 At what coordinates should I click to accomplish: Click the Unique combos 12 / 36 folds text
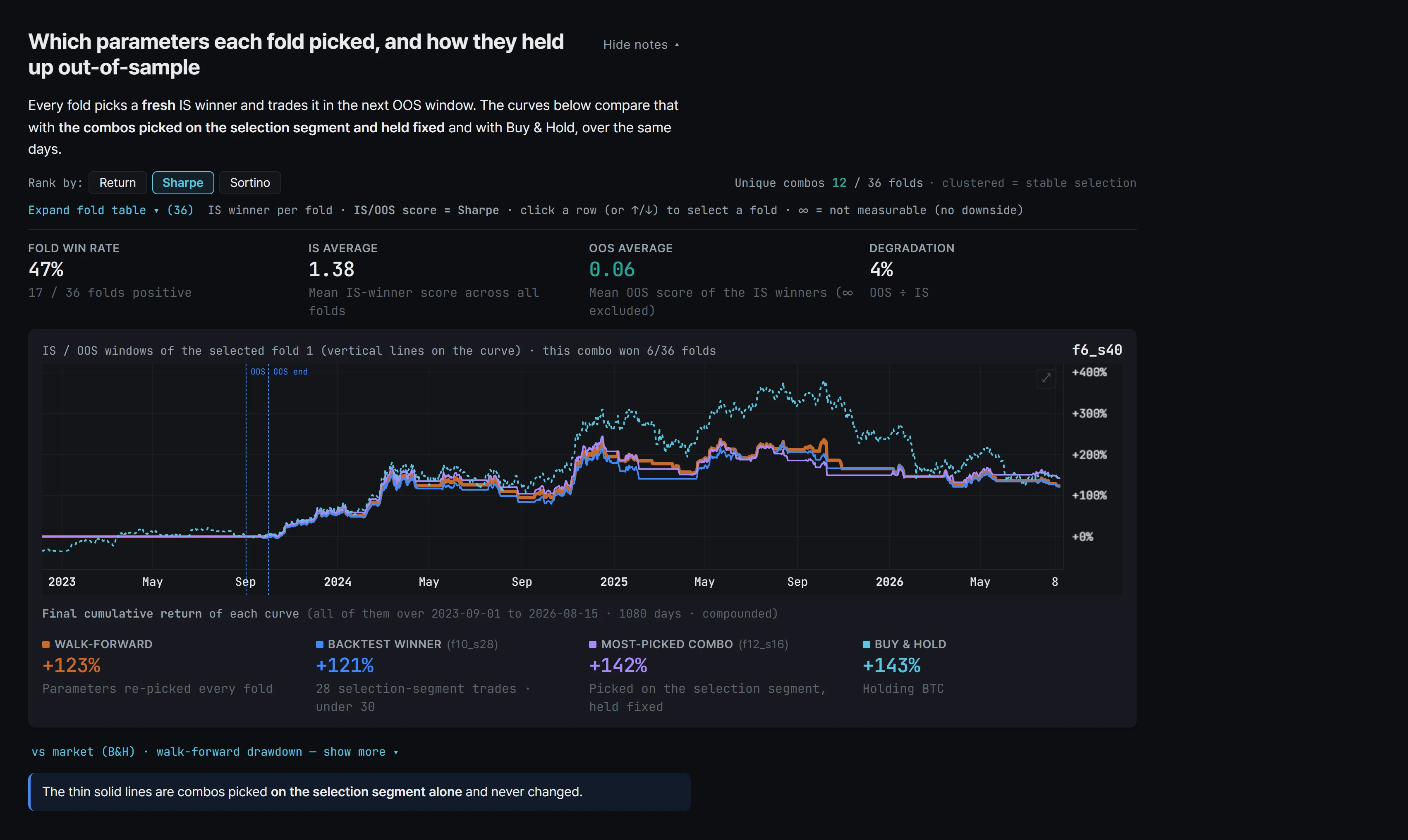click(x=829, y=183)
